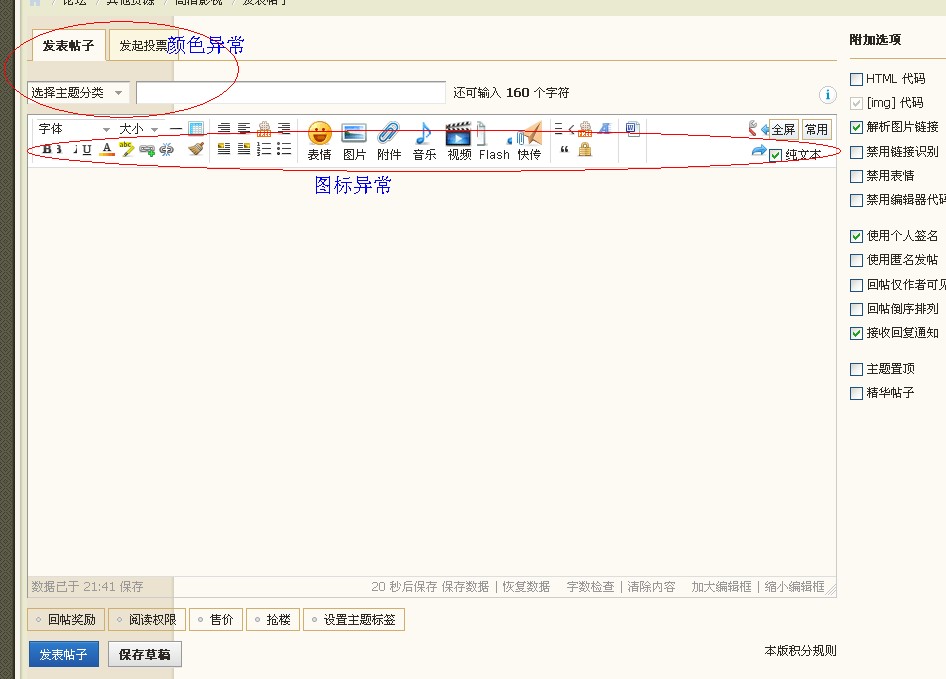Click the info icon beside character counter

[x=827, y=94]
